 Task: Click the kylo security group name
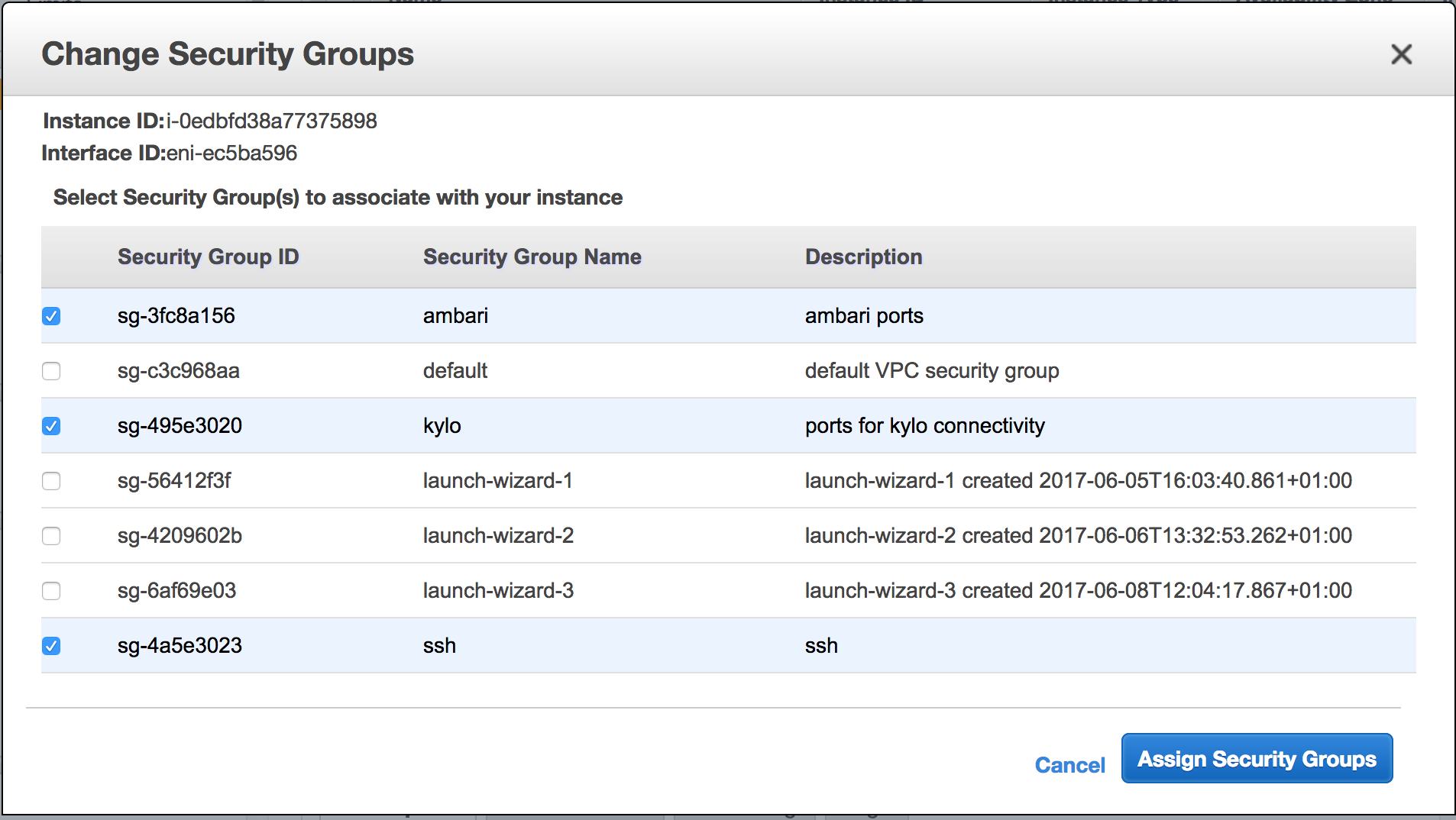pyautogui.click(x=442, y=426)
